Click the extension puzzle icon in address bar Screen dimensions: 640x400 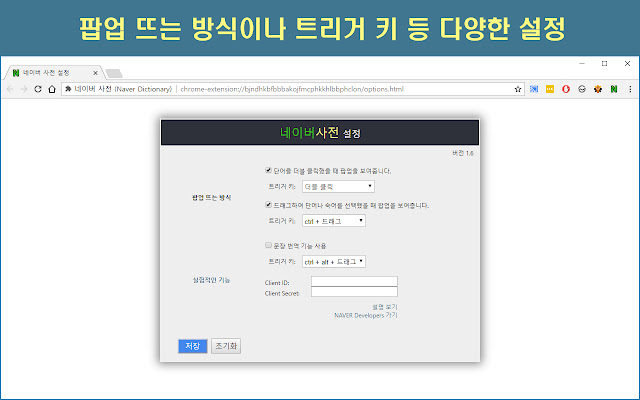tap(68, 89)
